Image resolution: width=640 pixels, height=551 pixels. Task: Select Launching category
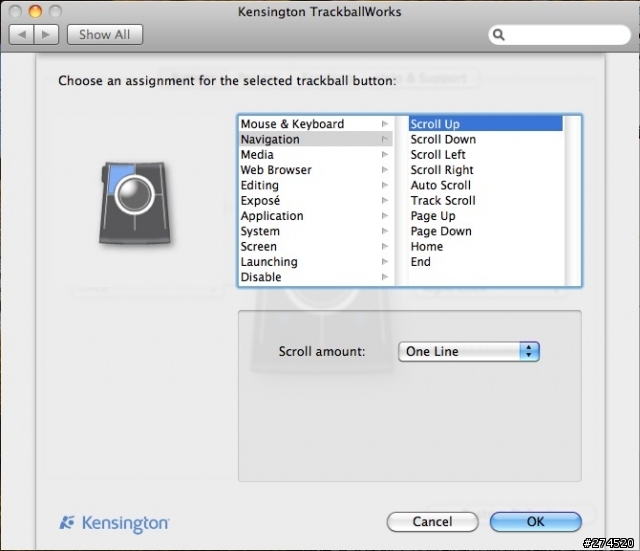315,262
